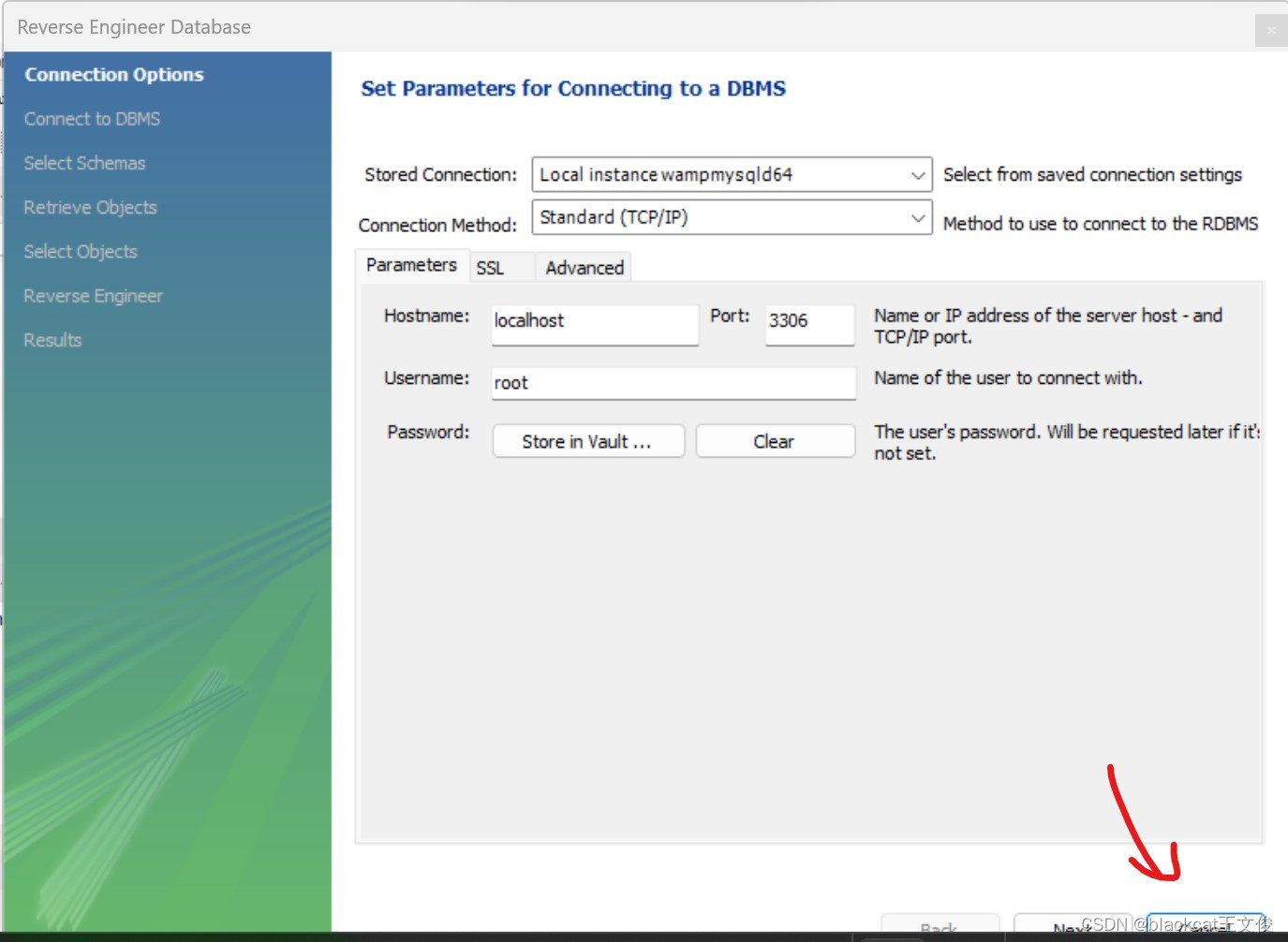
Task: Click Reverse Engineer step in sidebar
Action: [93, 296]
